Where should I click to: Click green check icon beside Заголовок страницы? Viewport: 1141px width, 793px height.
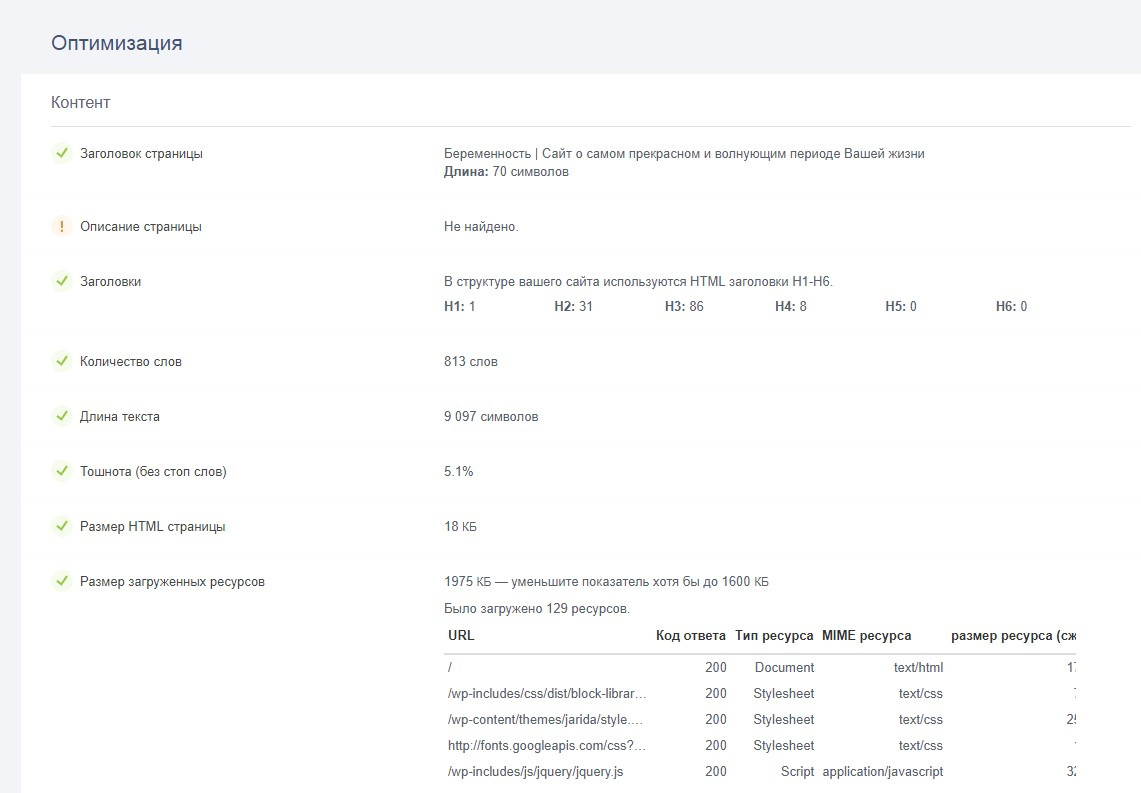click(x=62, y=153)
